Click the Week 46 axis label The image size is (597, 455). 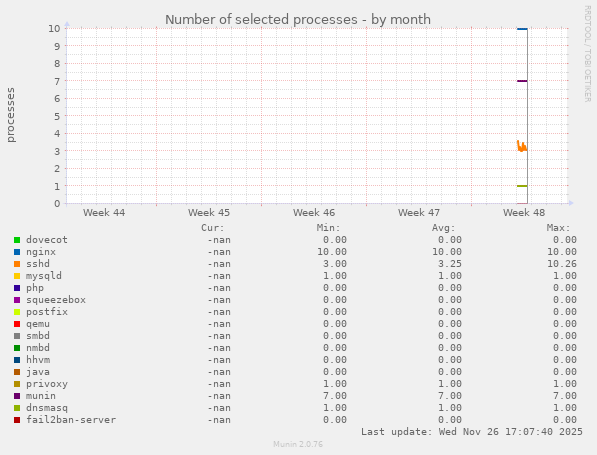(314, 213)
